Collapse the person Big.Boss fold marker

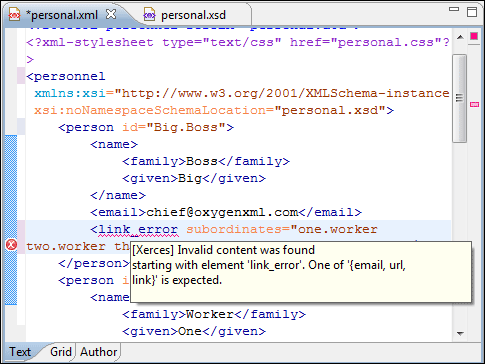[x=21, y=126]
